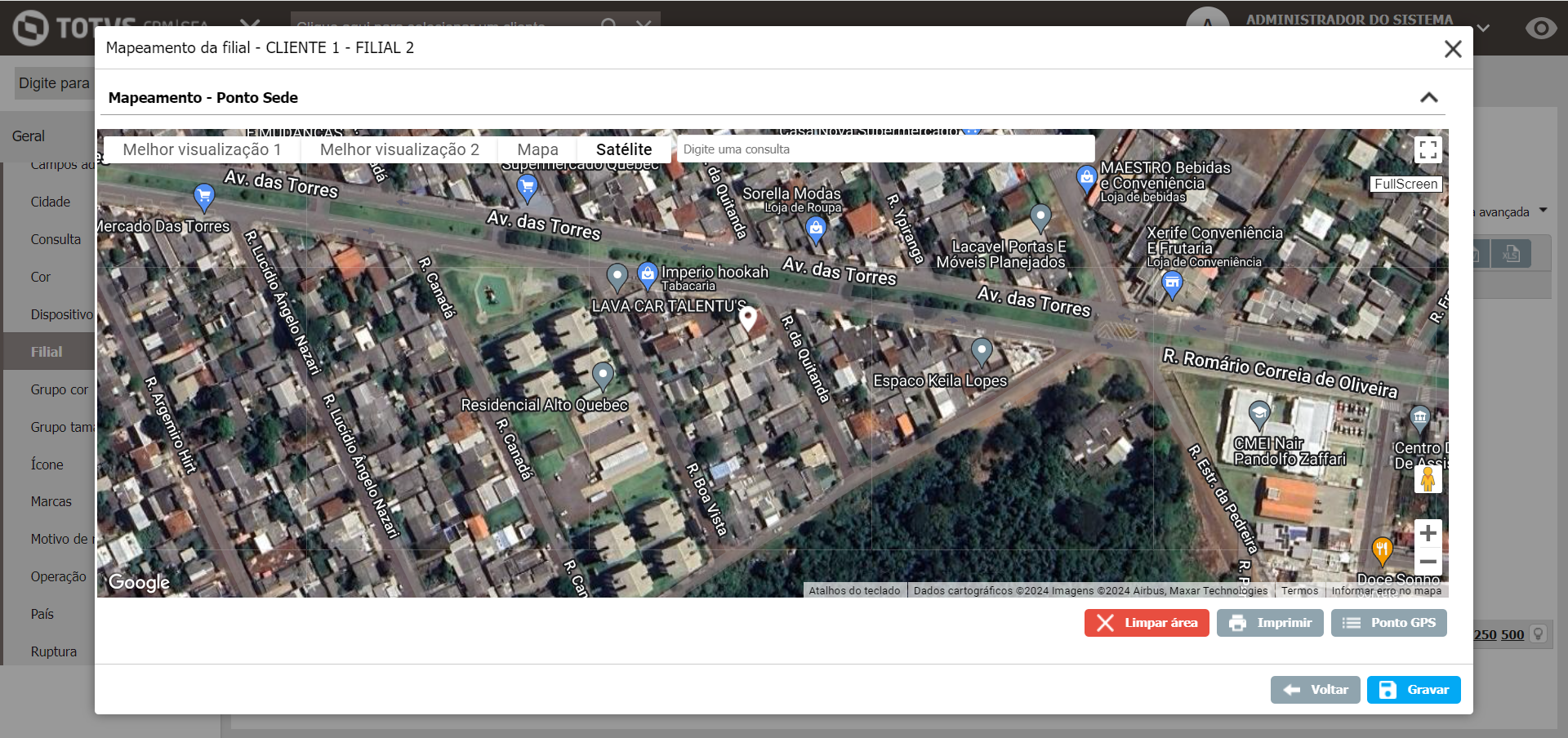Click the Xerife Conveniência store pin

click(x=1172, y=285)
